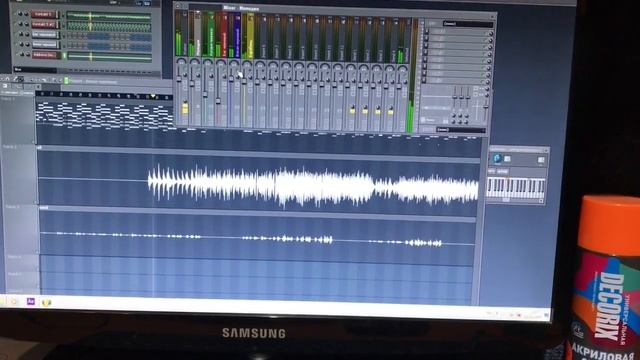This screenshot has width=640, height=360.
Task: Open the fifth effect slot arrow in Mixer
Action: [426, 59]
